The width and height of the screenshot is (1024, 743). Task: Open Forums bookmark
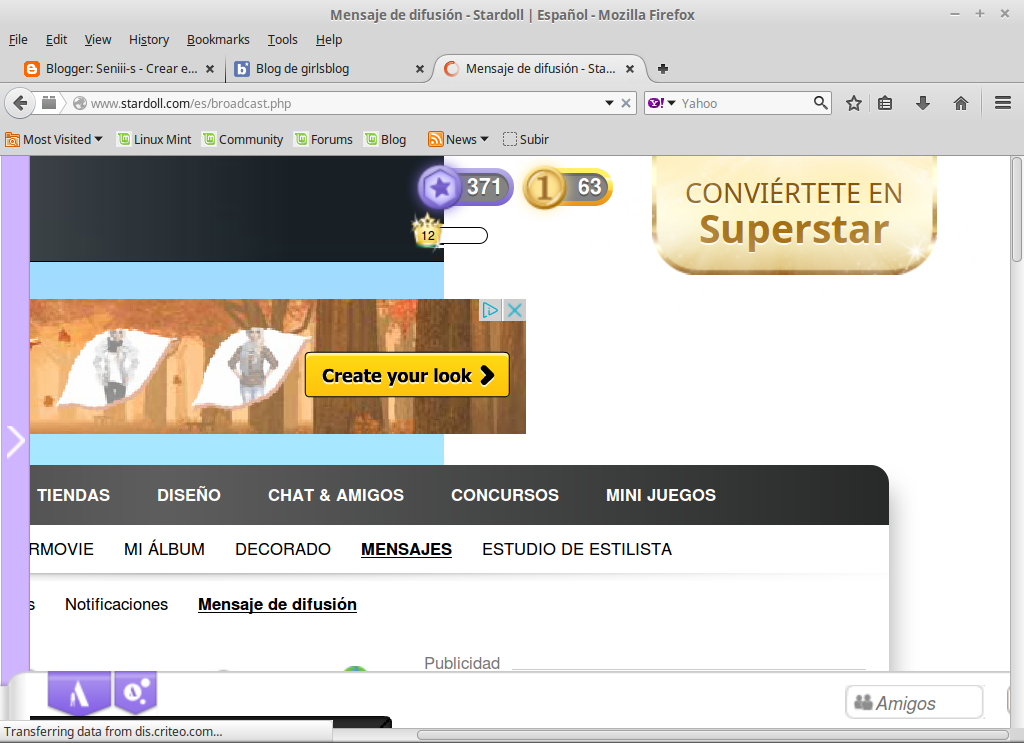click(324, 139)
